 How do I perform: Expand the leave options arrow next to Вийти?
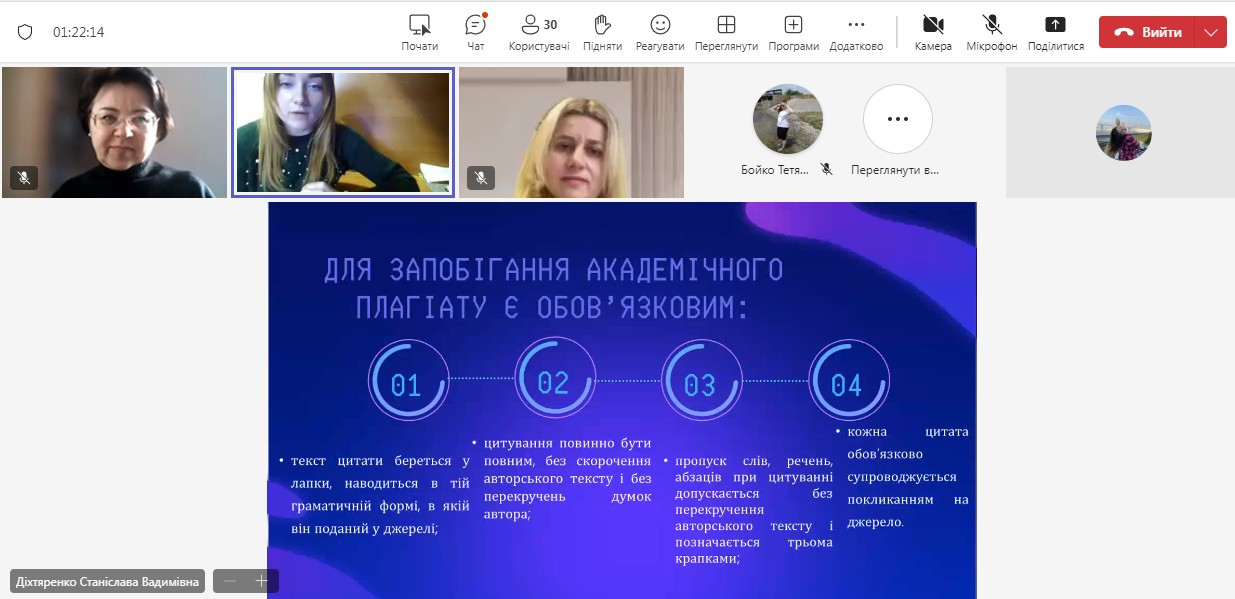click(1212, 32)
